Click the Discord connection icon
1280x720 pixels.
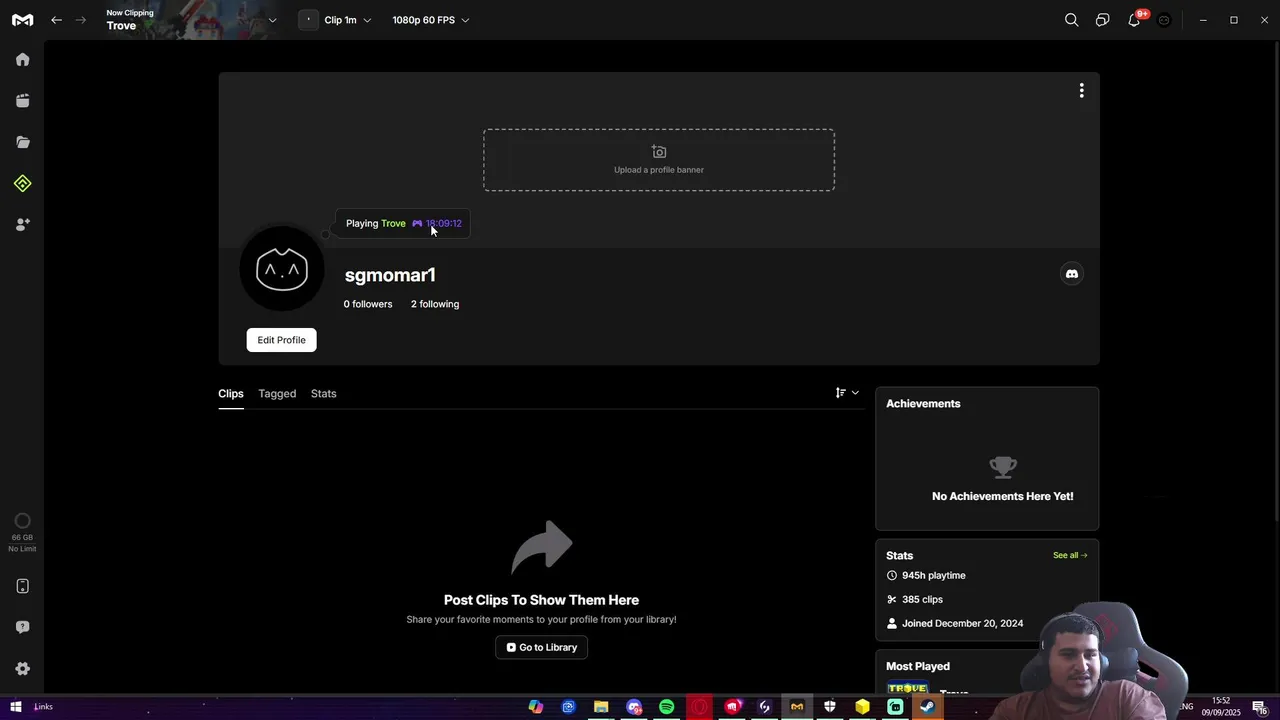(x=1071, y=274)
